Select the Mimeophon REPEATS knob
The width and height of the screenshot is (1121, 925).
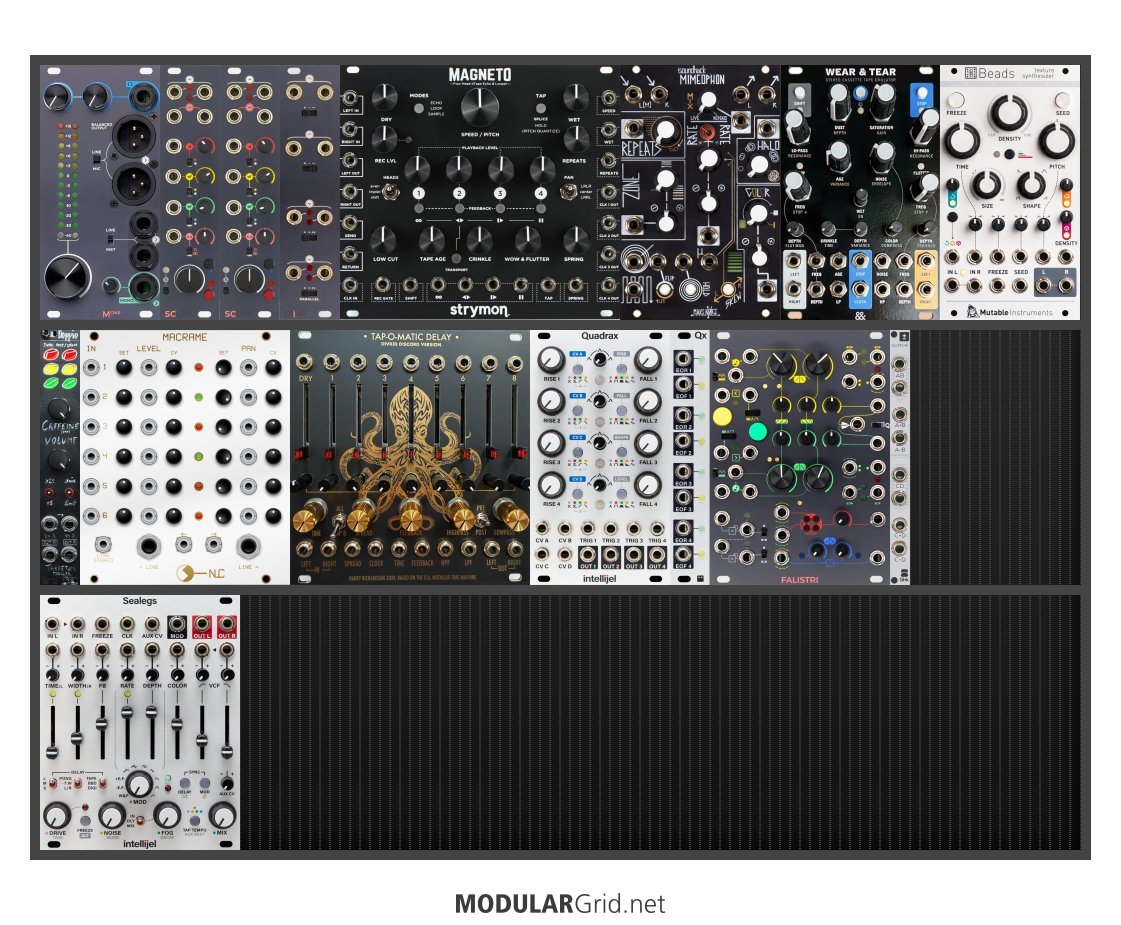coord(664,132)
